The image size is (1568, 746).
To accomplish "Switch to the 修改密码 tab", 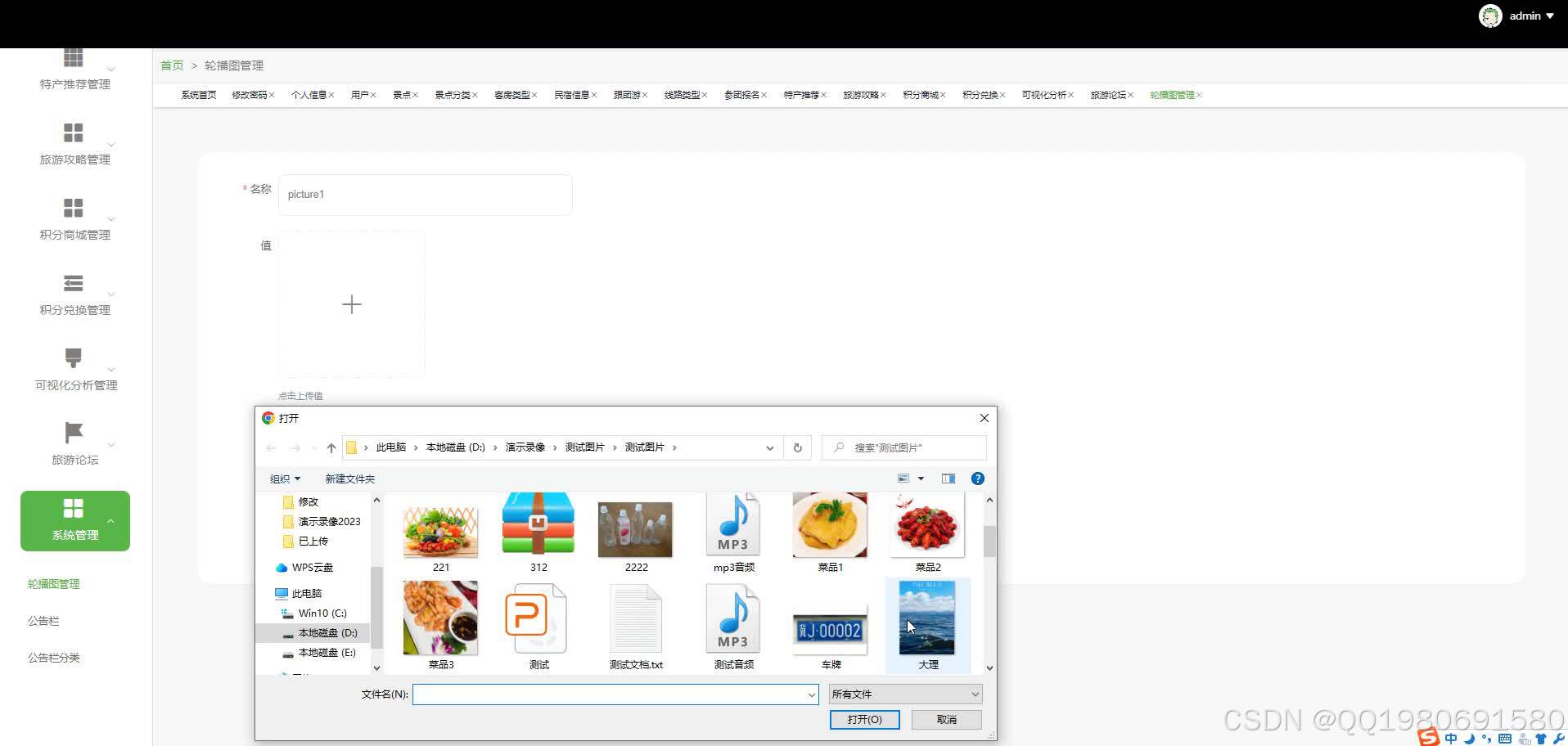I will [x=250, y=95].
